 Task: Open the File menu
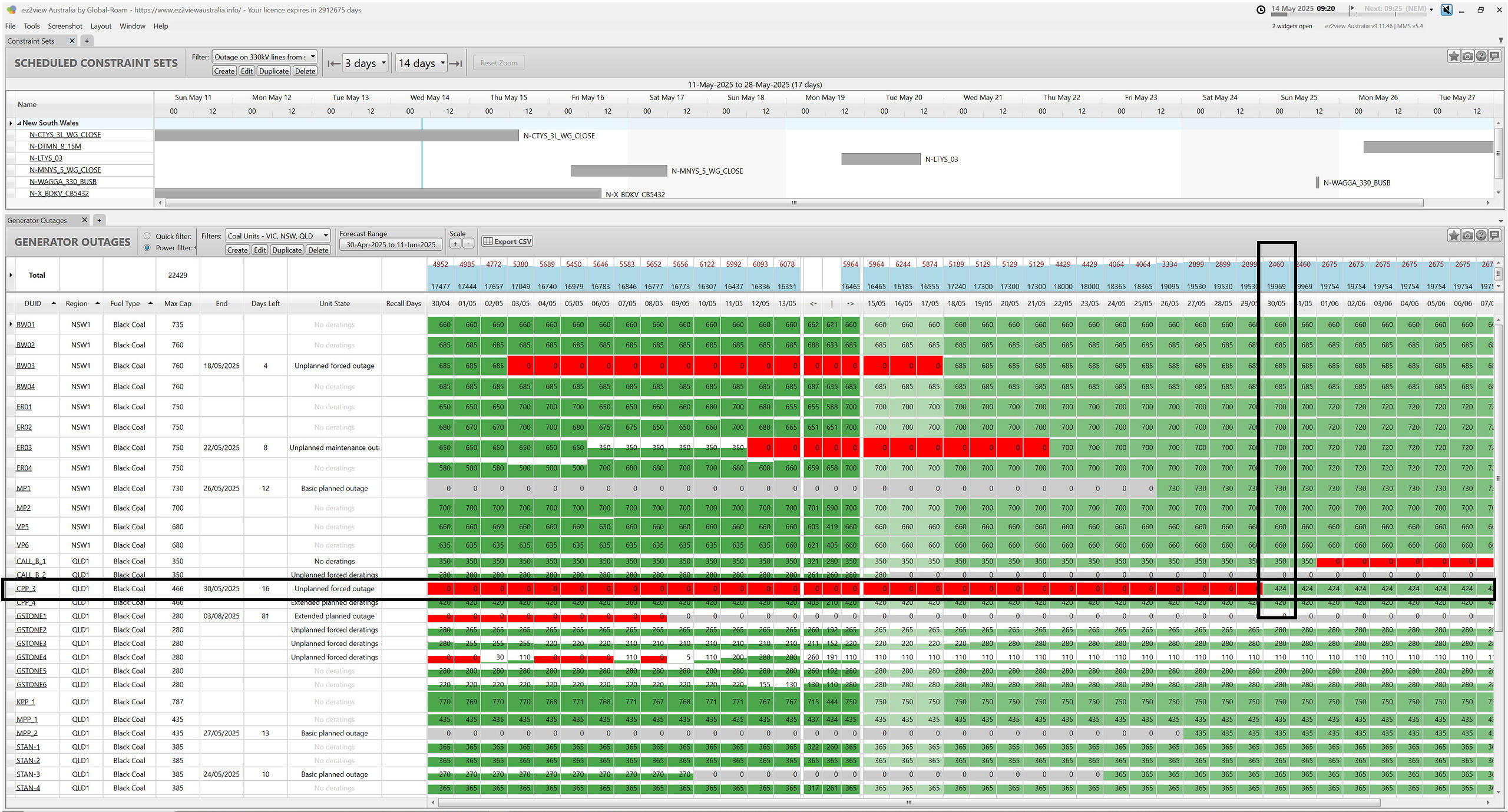(x=11, y=26)
